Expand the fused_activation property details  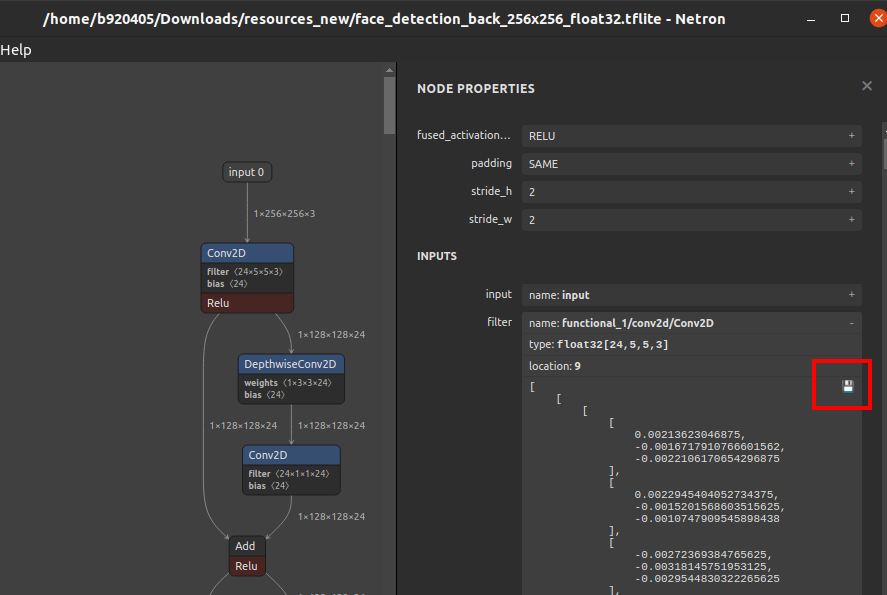click(x=849, y=135)
